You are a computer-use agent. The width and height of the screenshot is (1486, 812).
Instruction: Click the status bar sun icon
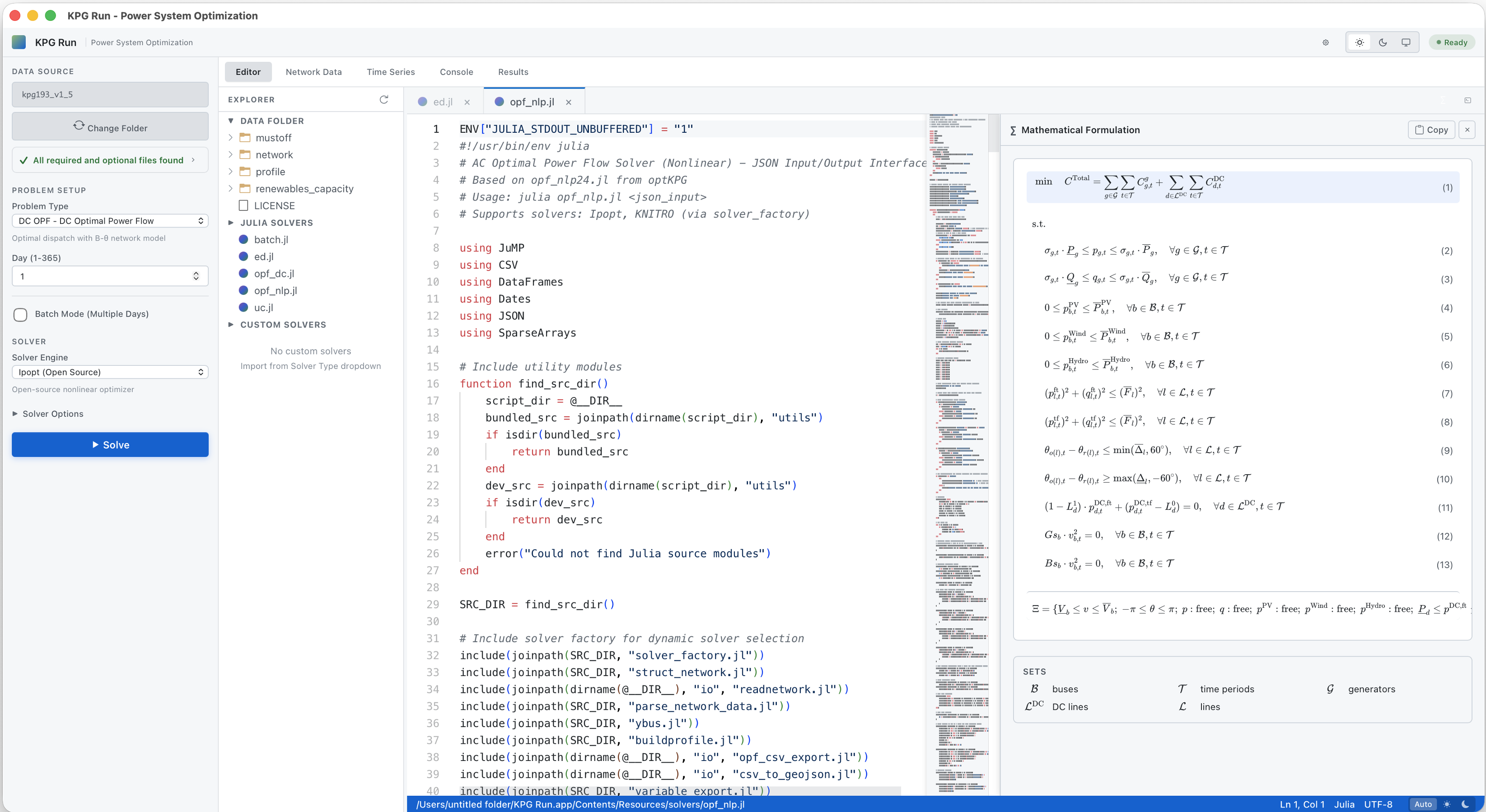[x=1447, y=804]
